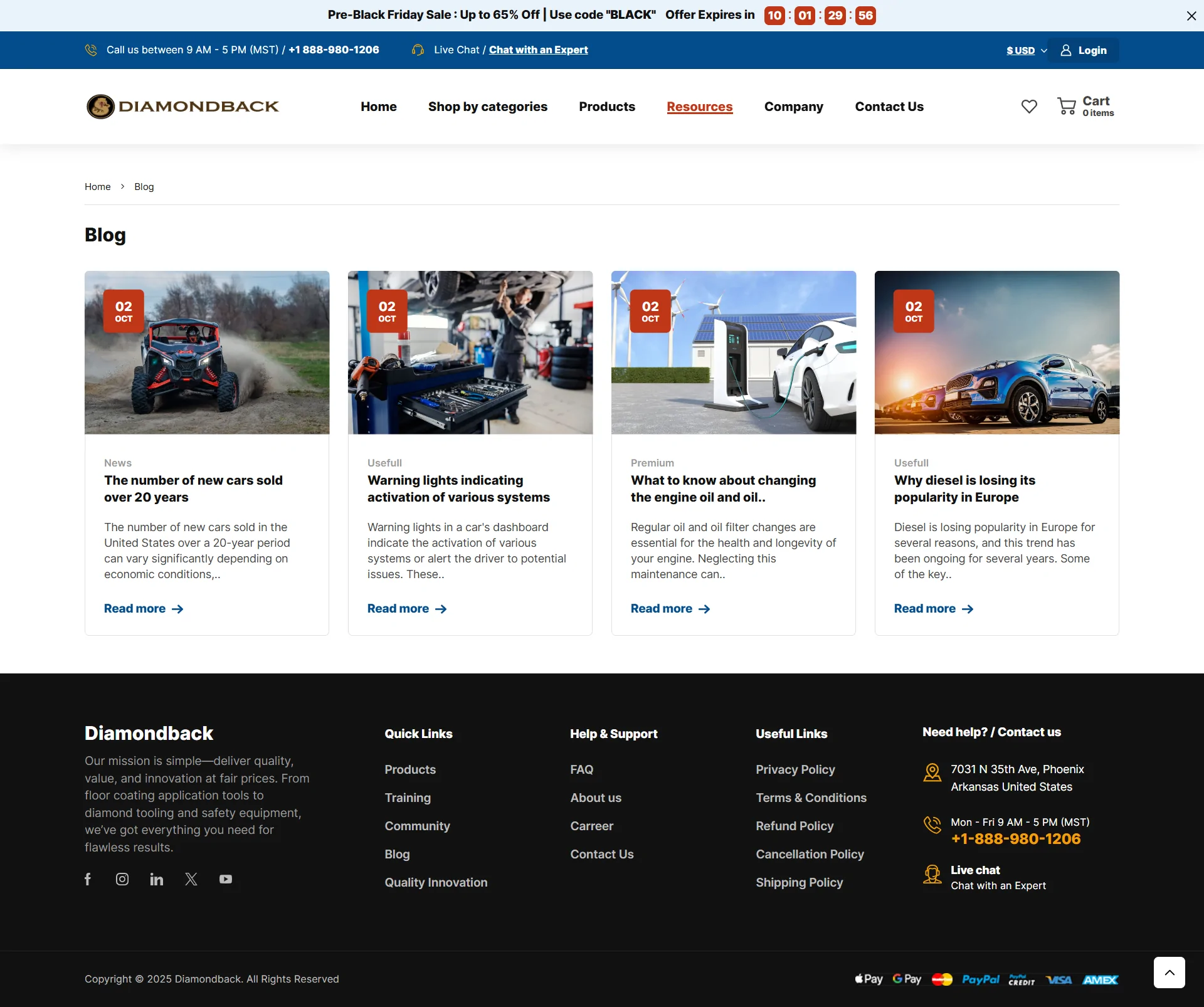Open the EV charging station thumbnail
The image size is (1204, 1007).
click(734, 352)
